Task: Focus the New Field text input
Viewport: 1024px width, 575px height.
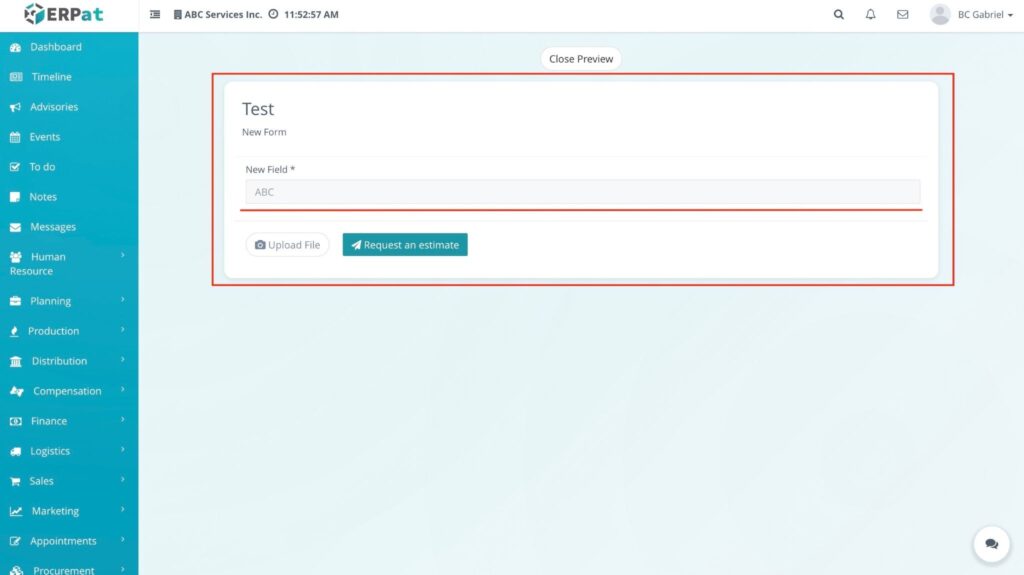Action: [x=583, y=192]
